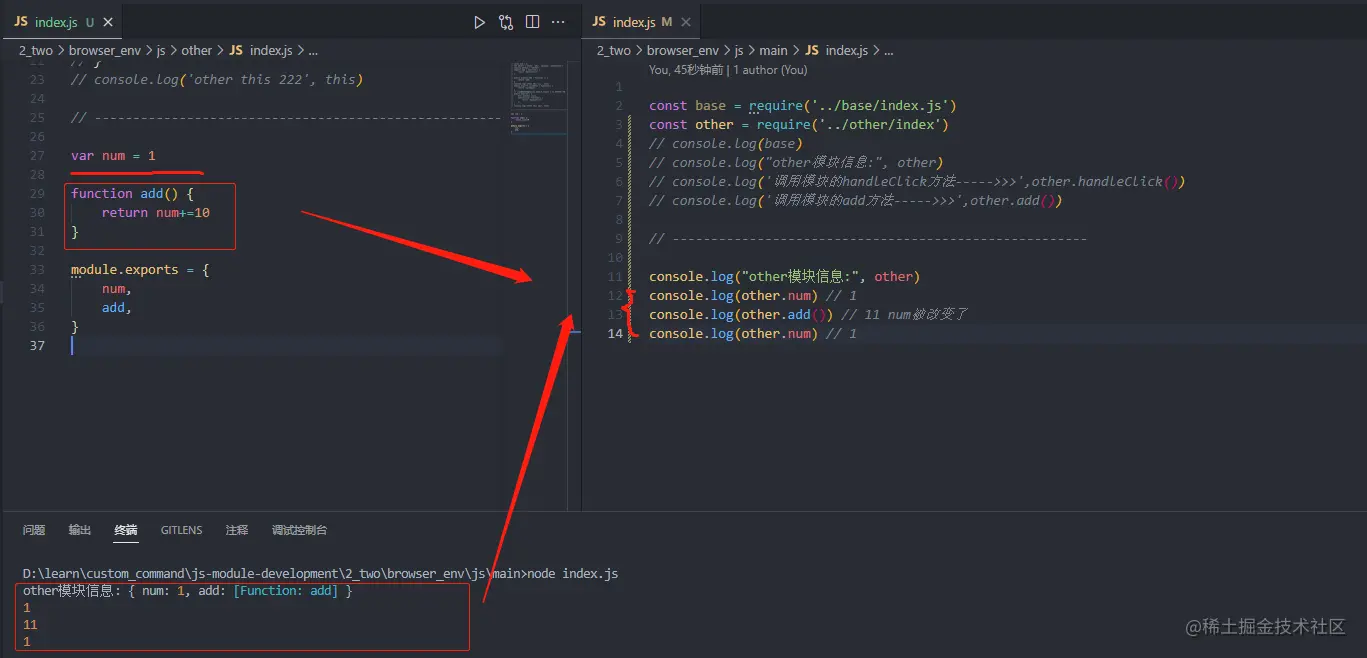This screenshot has width=1367, height=658.
Task: Open More Actions ellipsis in left editor
Action: pos(559,22)
